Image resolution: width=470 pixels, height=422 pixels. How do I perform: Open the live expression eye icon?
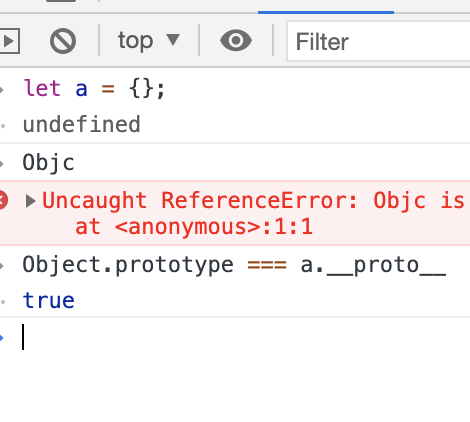pos(236,41)
